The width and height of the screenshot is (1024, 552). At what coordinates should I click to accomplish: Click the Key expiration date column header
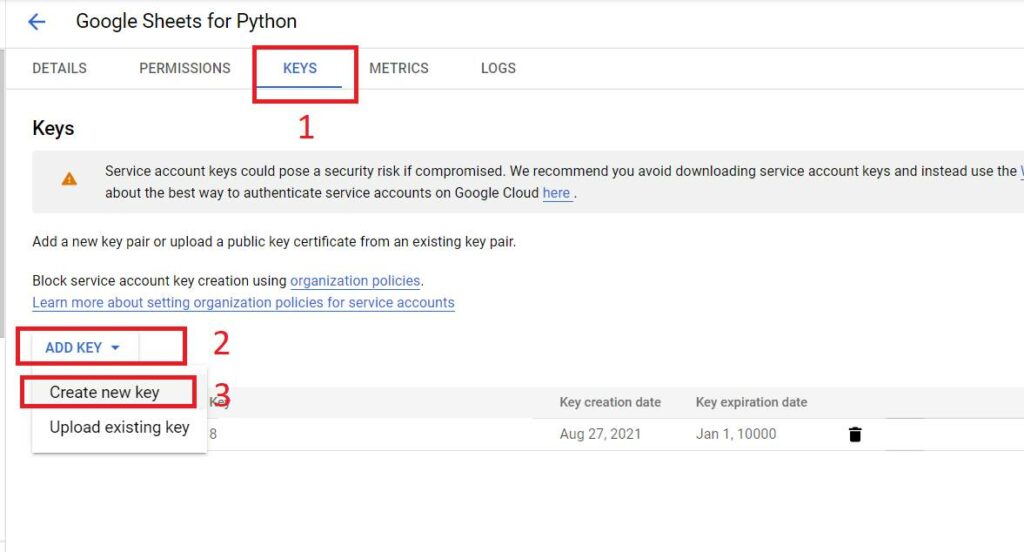[x=751, y=402]
